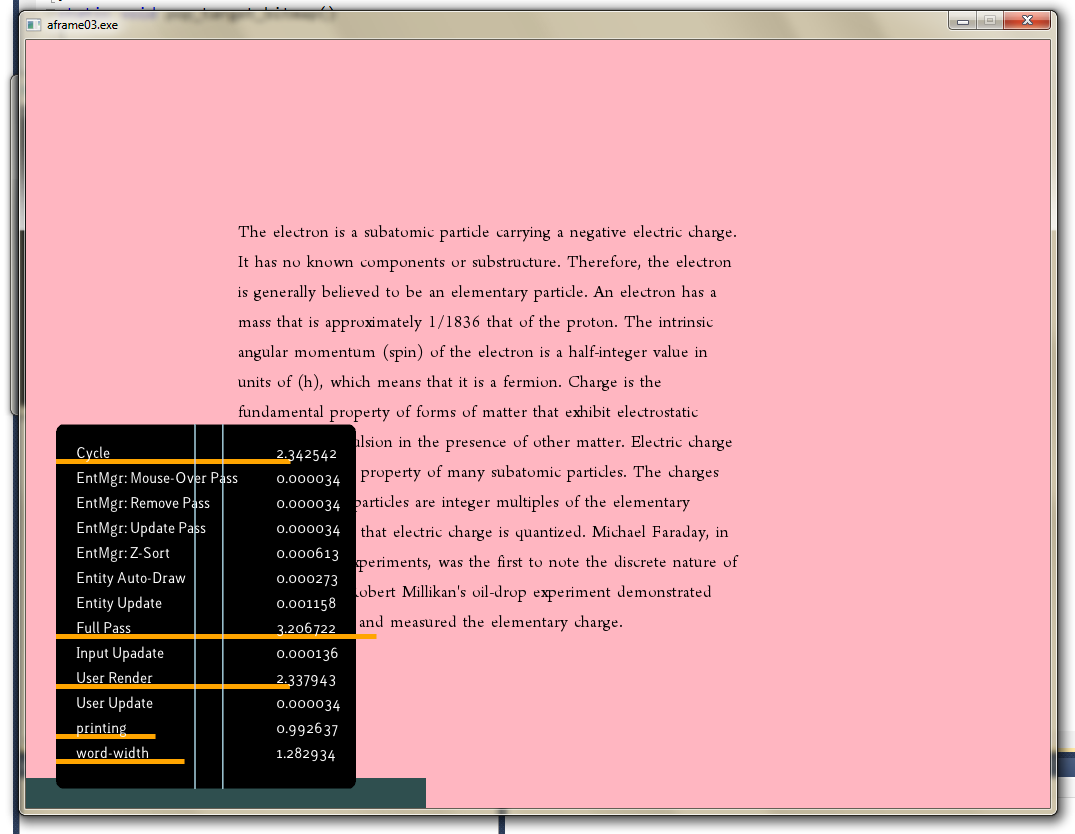This screenshot has height=834, width=1075.
Task: Click the word-width timing value 1.282934
Action: pos(306,754)
